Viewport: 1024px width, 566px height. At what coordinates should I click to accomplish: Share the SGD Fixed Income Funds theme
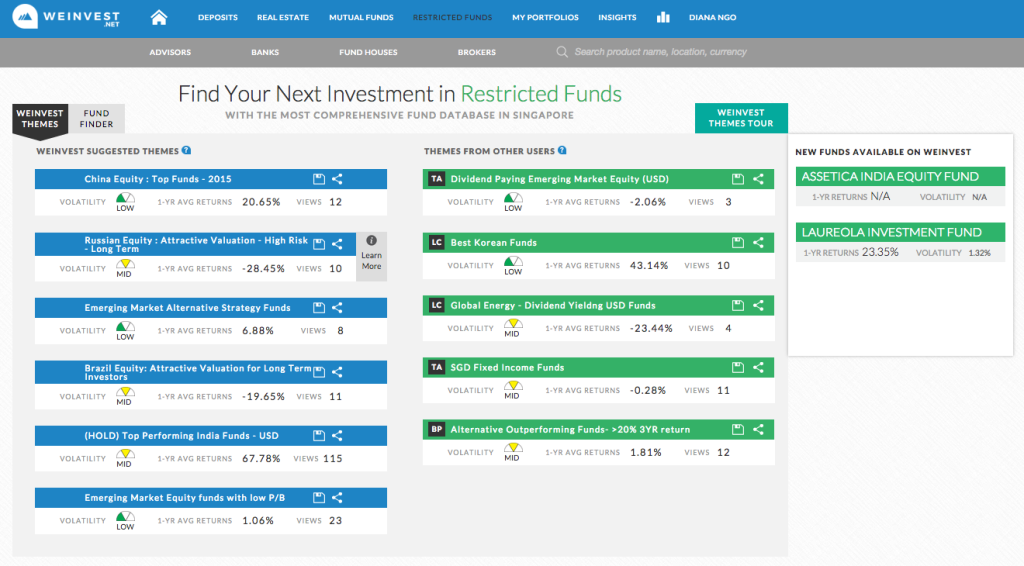(x=758, y=368)
